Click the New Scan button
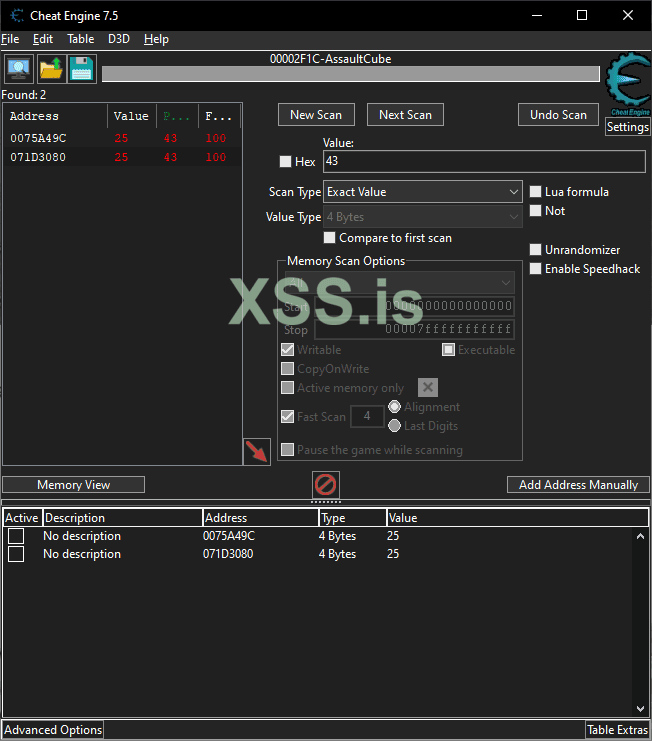652x741 pixels. click(x=316, y=115)
